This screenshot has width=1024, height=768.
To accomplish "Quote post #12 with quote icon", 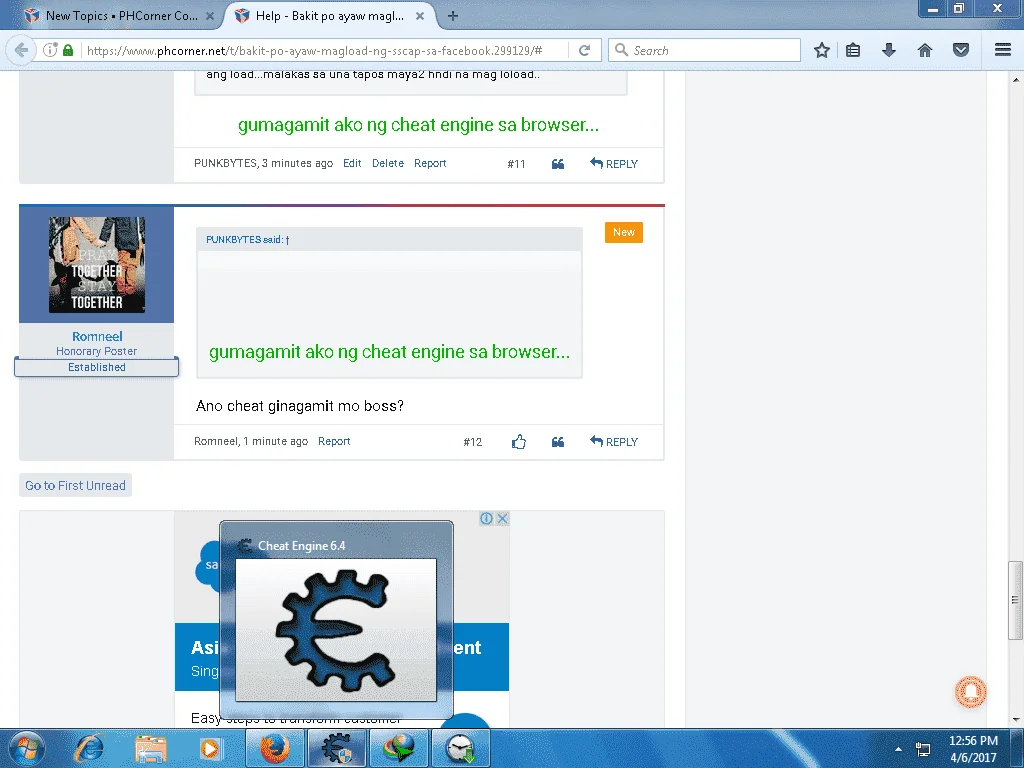I will click(558, 442).
